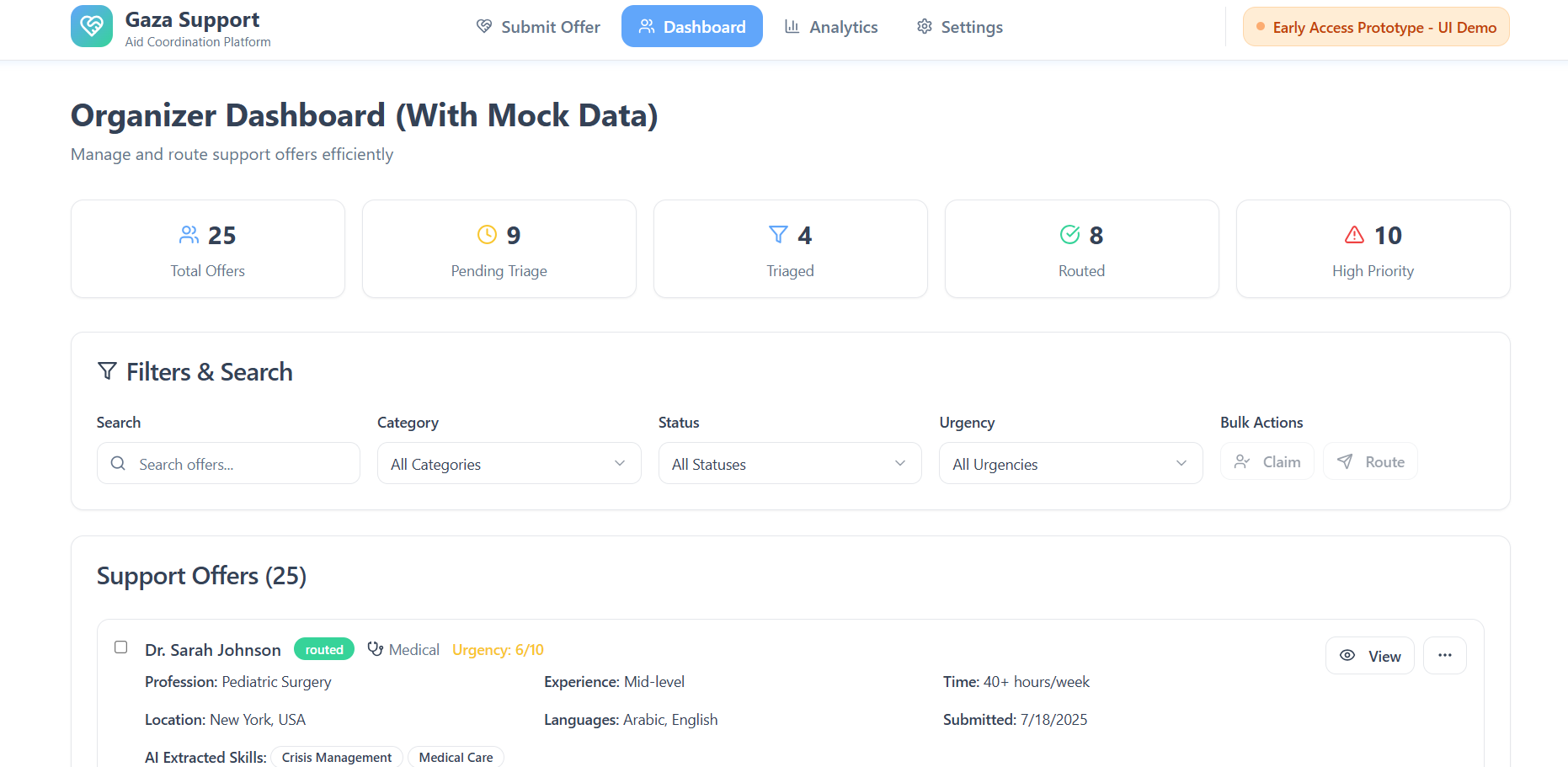Click the magnifier icon in search box
1568x767 pixels.
point(118,463)
